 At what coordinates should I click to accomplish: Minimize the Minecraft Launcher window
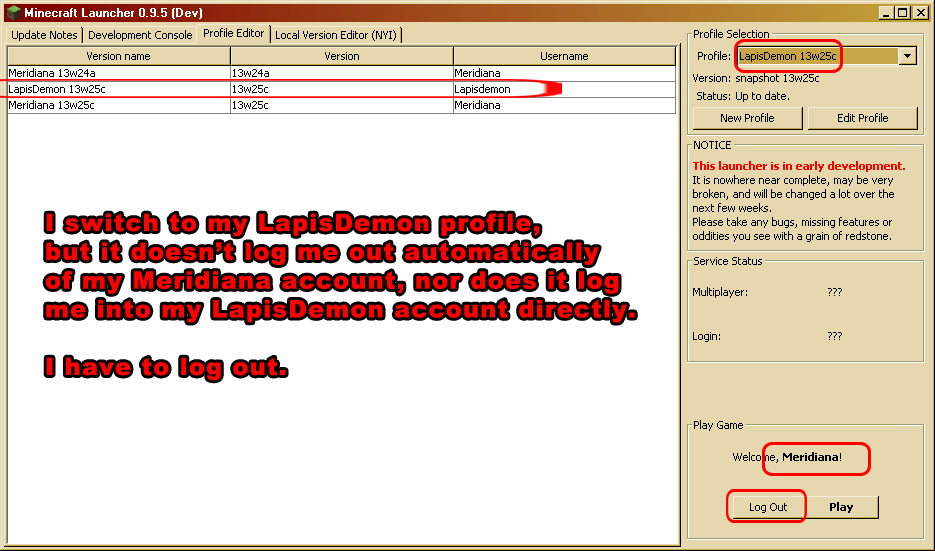point(886,13)
